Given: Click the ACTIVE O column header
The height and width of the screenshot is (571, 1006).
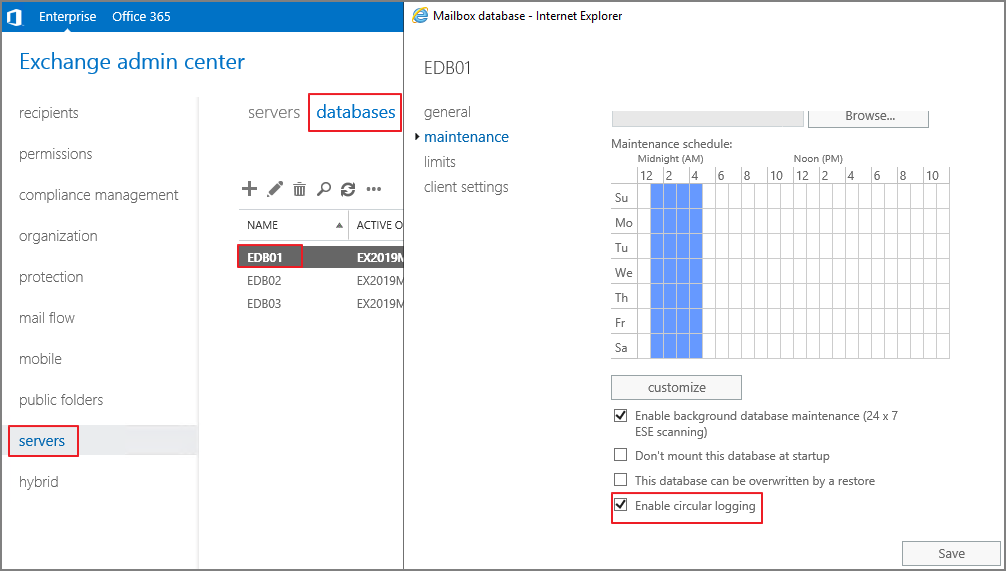Looking at the screenshot, I should coord(379,225).
